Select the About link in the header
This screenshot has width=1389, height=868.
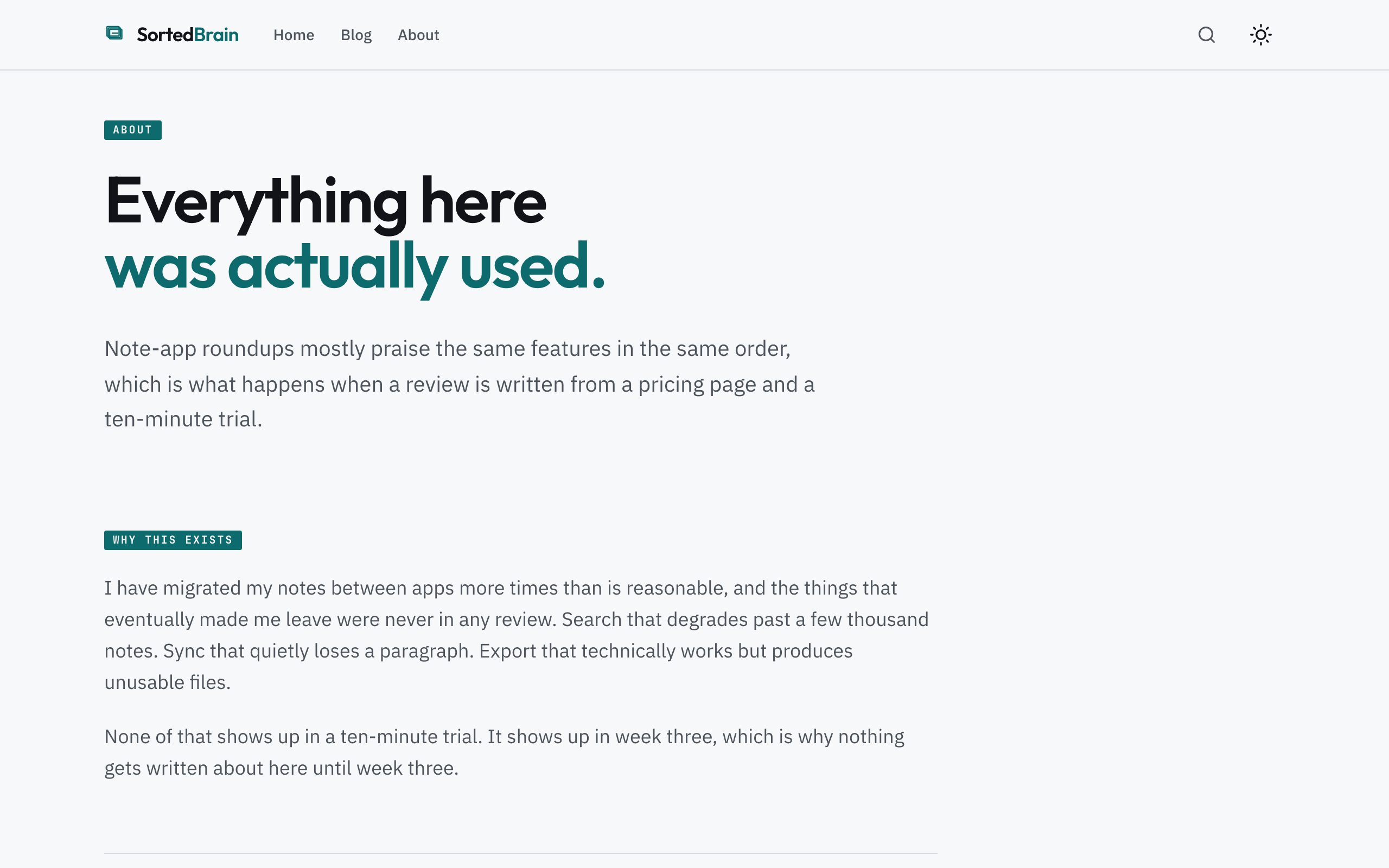tap(418, 35)
